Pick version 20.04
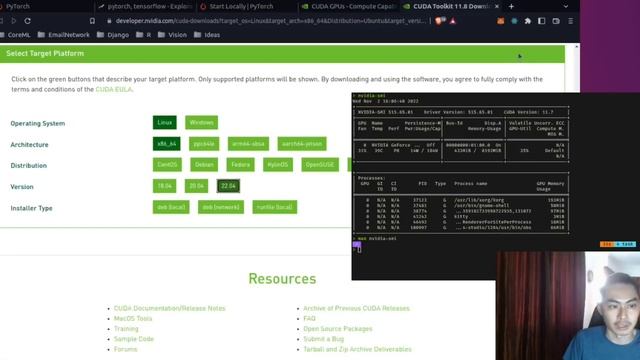The width and height of the screenshot is (640, 360). pos(196,186)
